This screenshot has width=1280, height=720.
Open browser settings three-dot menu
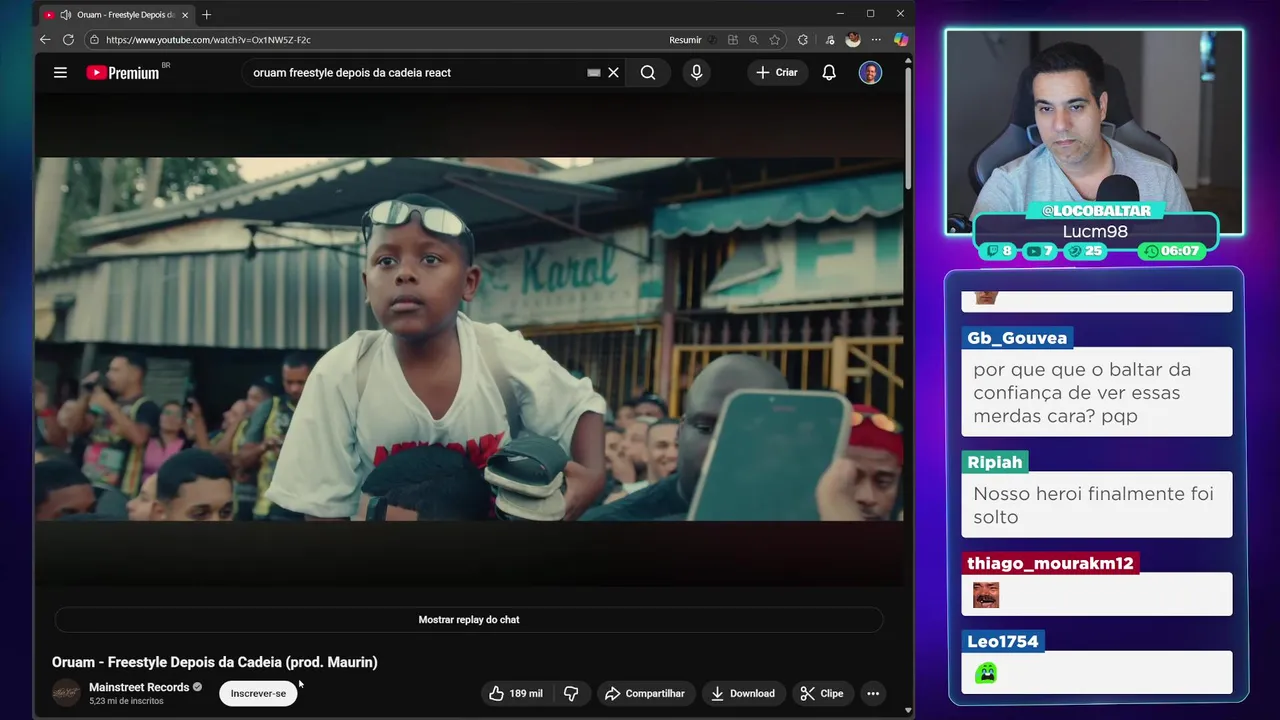(x=876, y=40)
